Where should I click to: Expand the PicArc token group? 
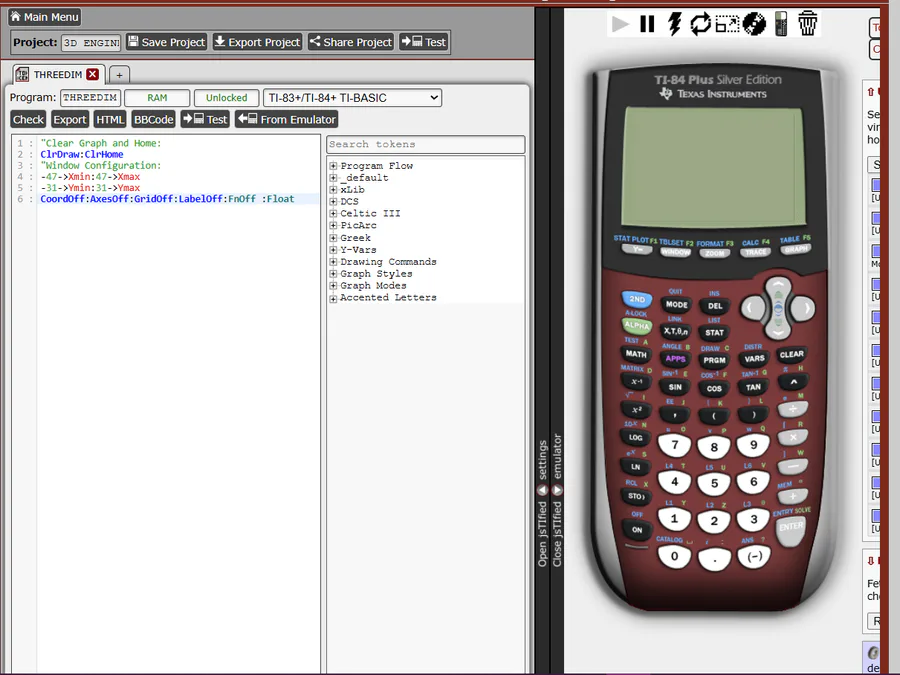coord(333,226)
